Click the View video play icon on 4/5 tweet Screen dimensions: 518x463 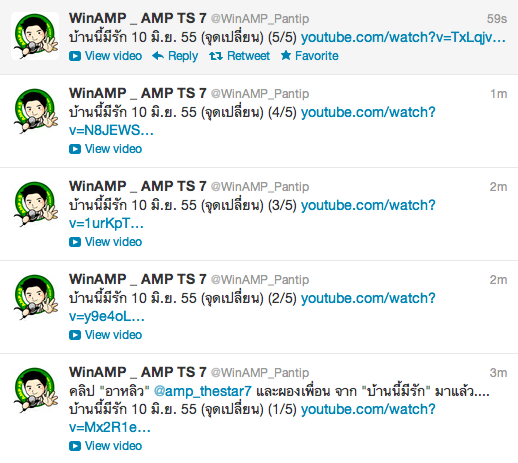(75, 149)
